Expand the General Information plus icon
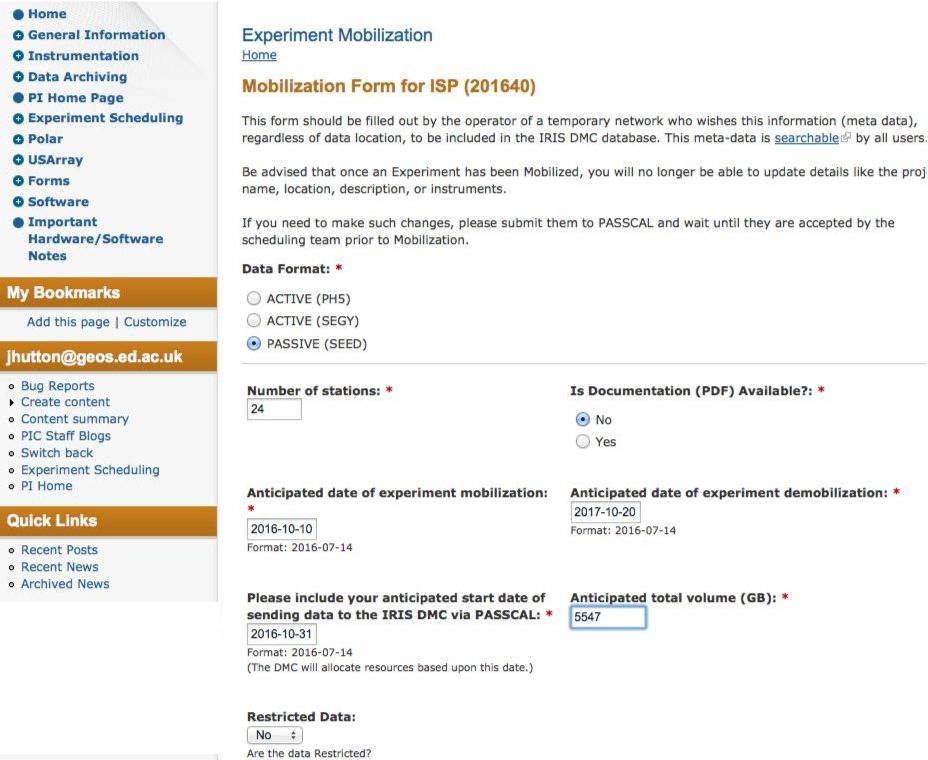The image size is (928, 760). coord(18,35)
